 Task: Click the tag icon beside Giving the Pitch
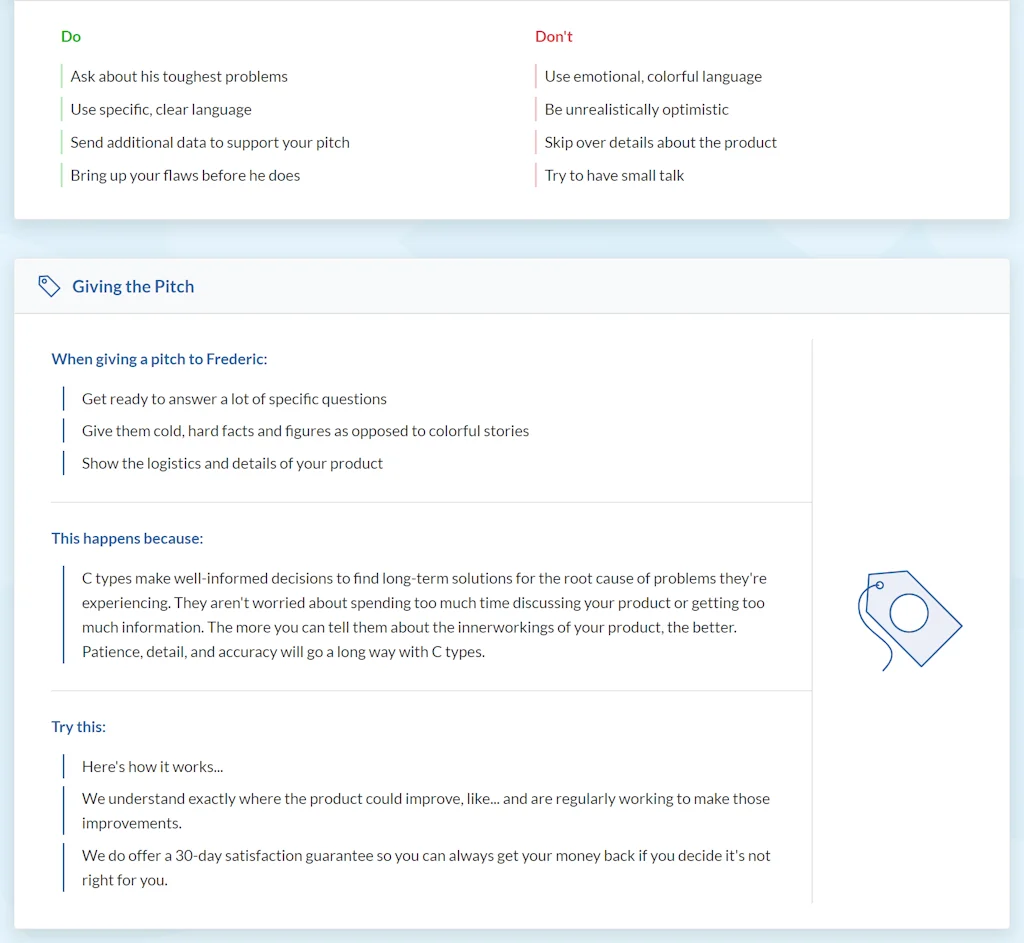tap(49, 286)
